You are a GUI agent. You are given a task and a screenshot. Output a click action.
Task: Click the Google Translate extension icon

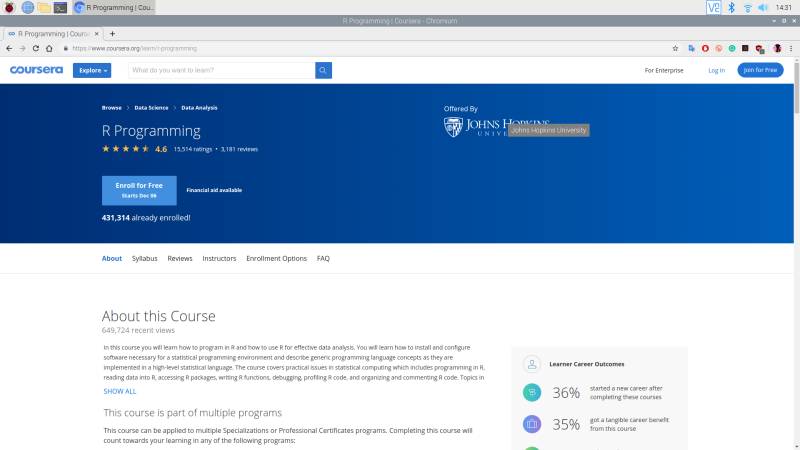(x=691, y=48)
